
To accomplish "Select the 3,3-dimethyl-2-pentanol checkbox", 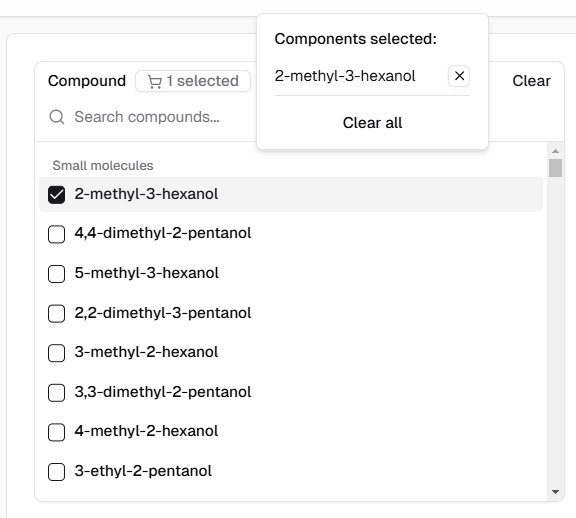I will click(57, 392).
